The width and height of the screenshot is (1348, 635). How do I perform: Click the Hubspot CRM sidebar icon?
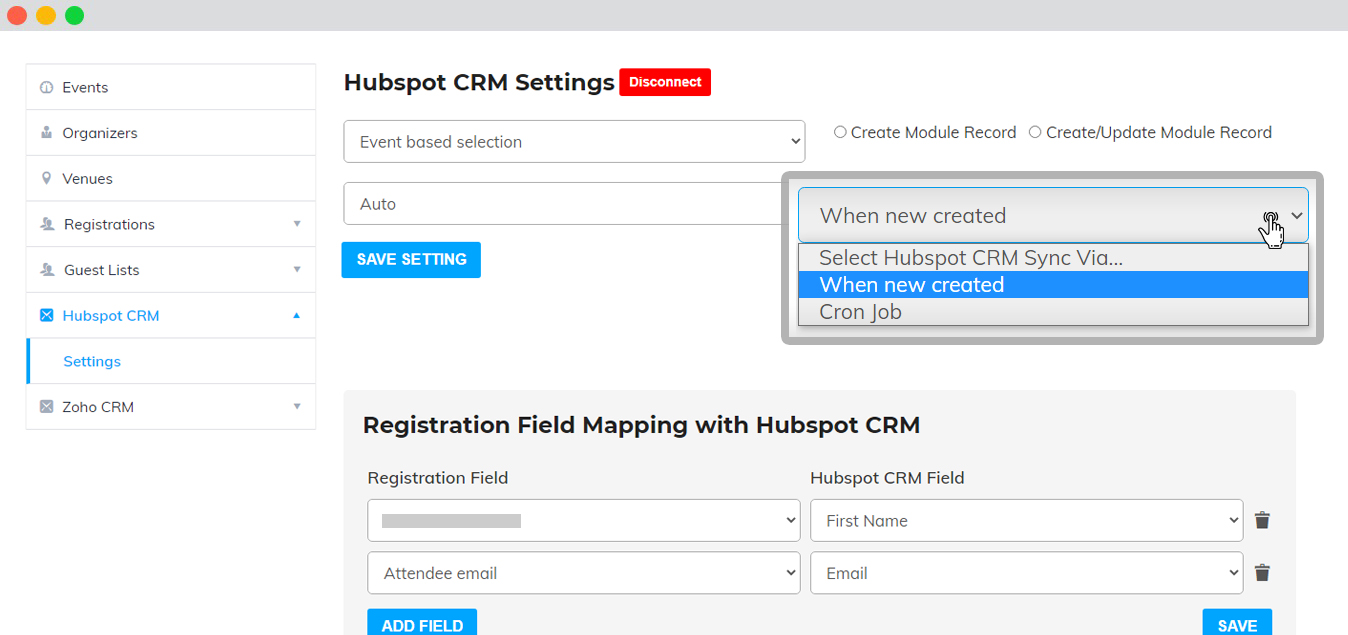point(46,316)
